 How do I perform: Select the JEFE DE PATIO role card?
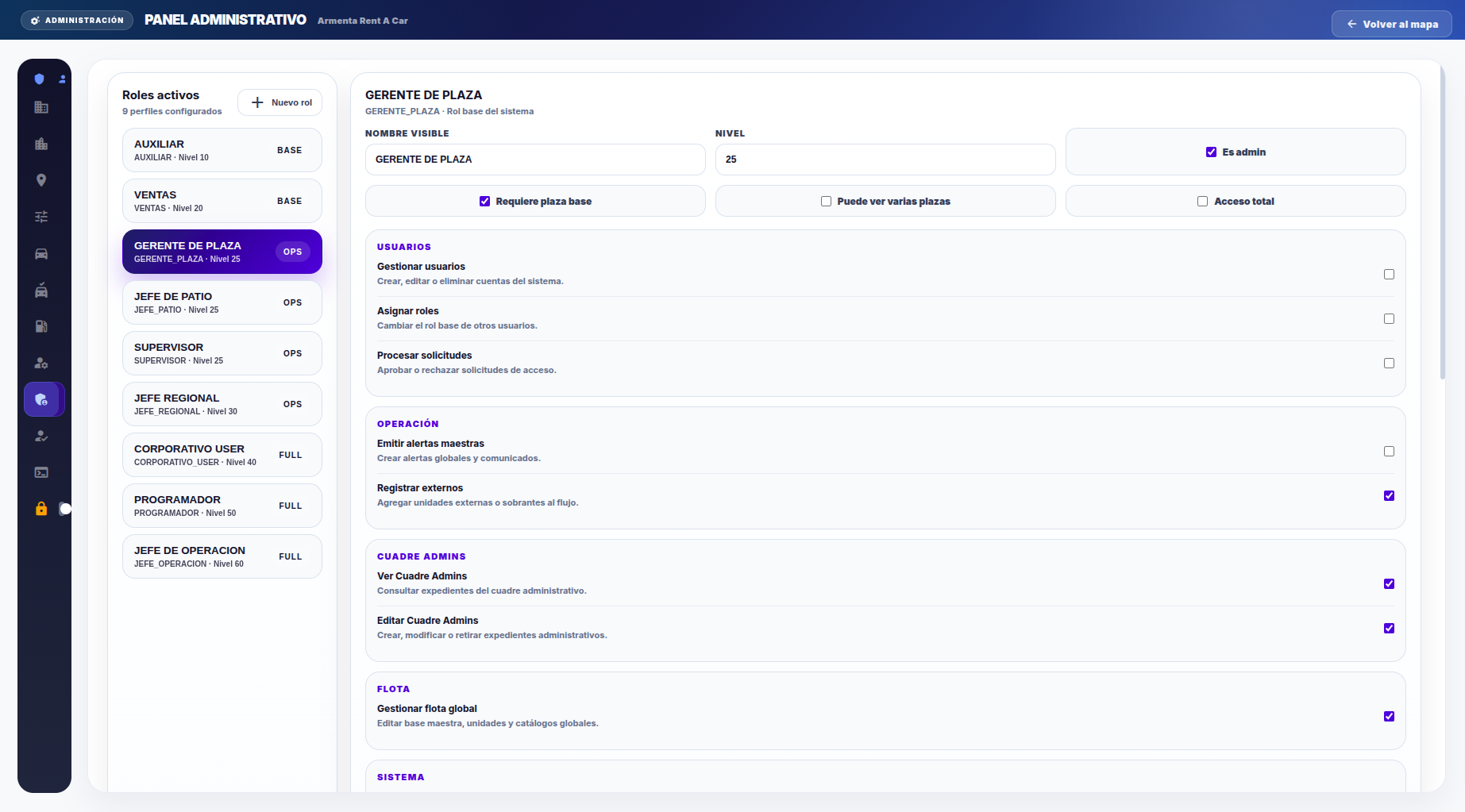point(222,302)
